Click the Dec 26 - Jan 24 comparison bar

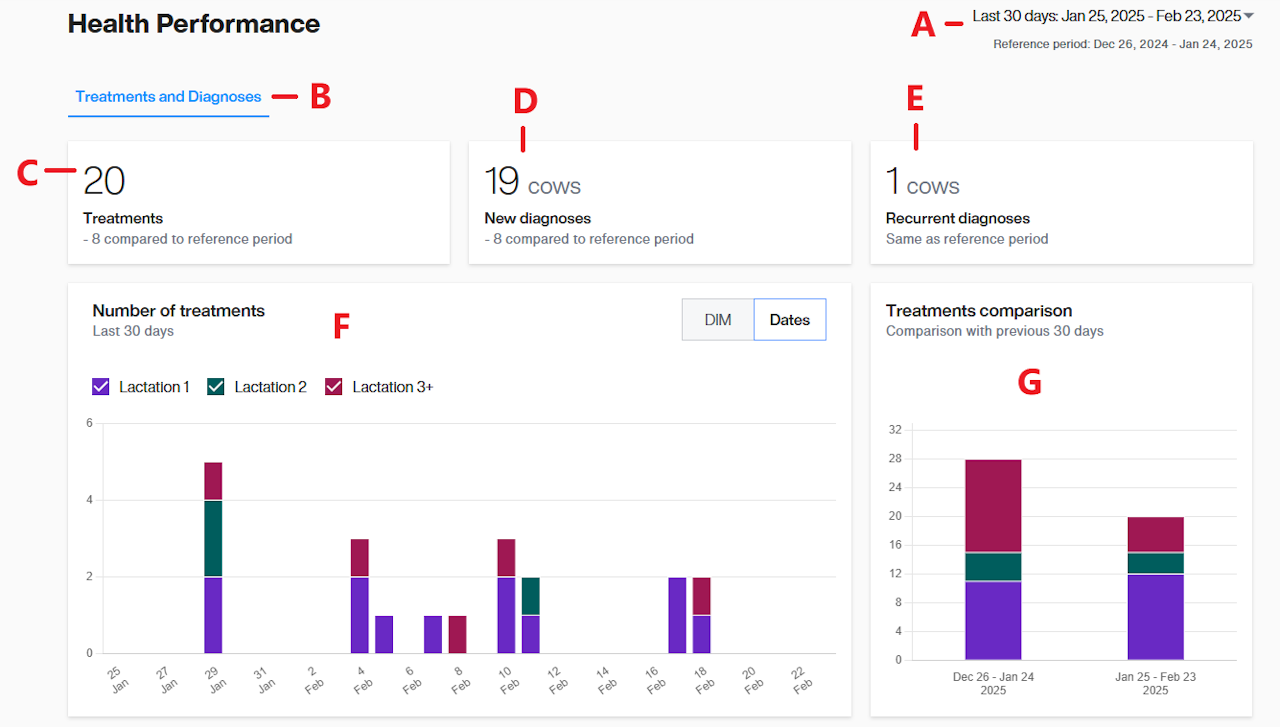pyautogui.click(x=993, y=560)
